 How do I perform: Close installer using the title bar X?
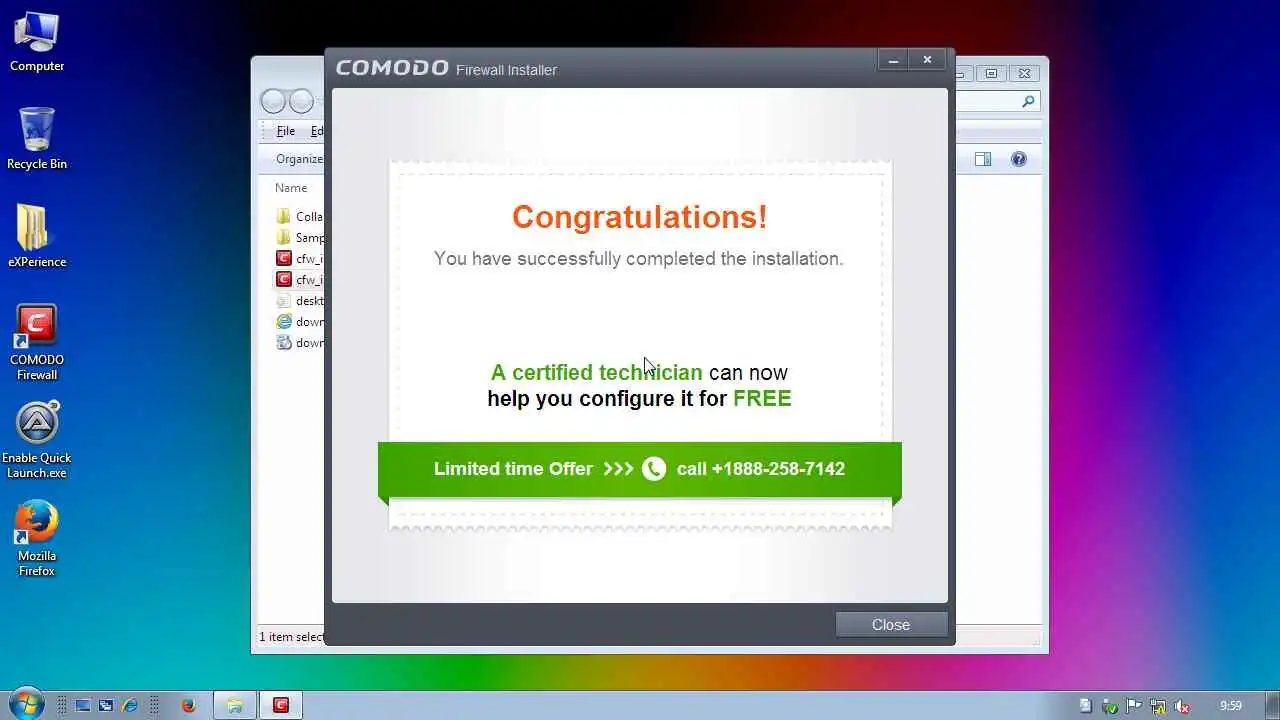(x=927, y=60)
